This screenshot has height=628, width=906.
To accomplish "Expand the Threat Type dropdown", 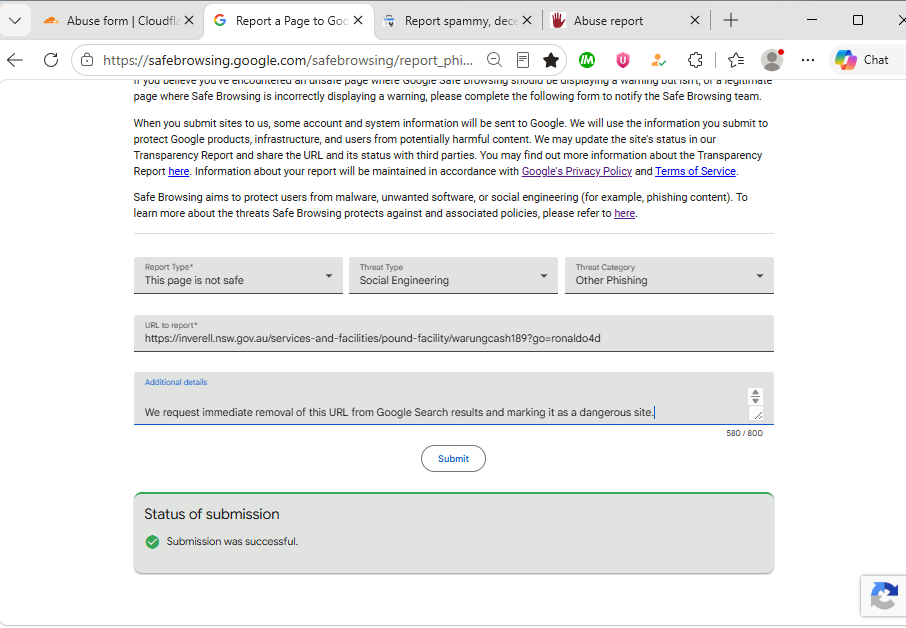I will pyautogui.click(x=454, y=275).
